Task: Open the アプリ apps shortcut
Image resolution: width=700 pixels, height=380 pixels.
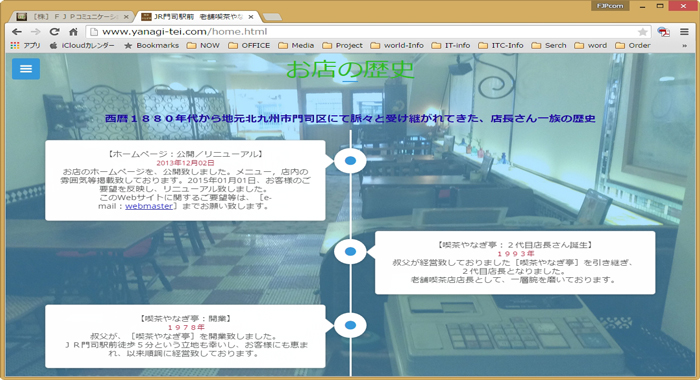Action: [x=25, y=45]
